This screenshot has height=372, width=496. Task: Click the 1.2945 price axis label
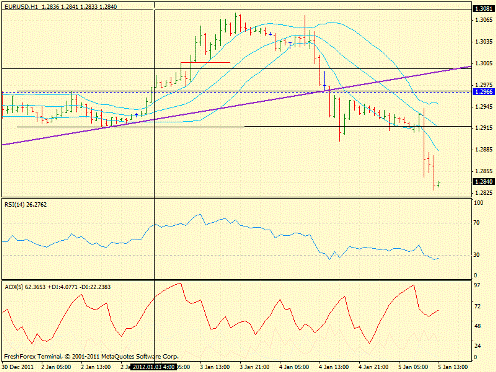[x=484, y=107]
